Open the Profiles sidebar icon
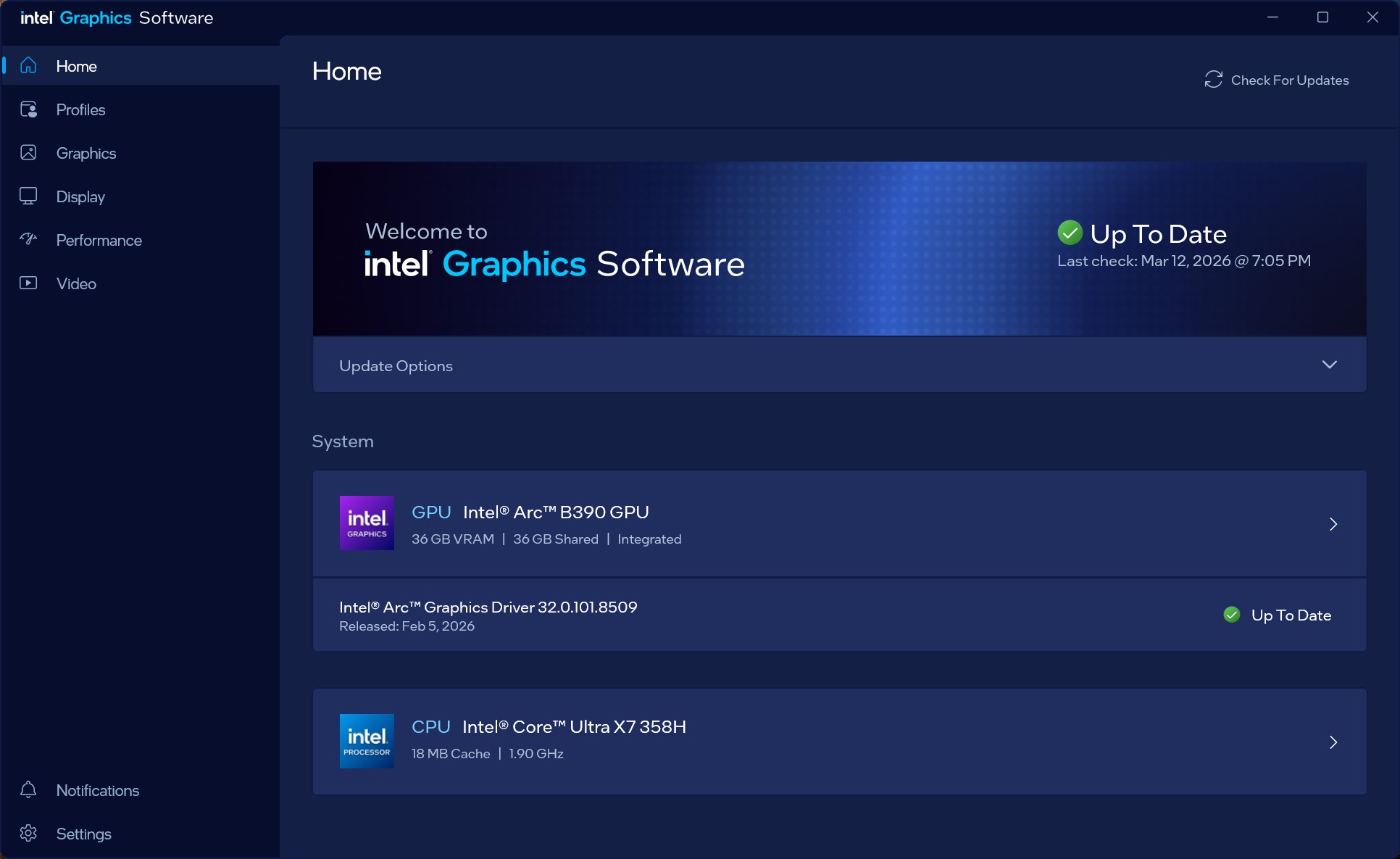The width and height of the screenshot is (1400, 859). point(28,109)
